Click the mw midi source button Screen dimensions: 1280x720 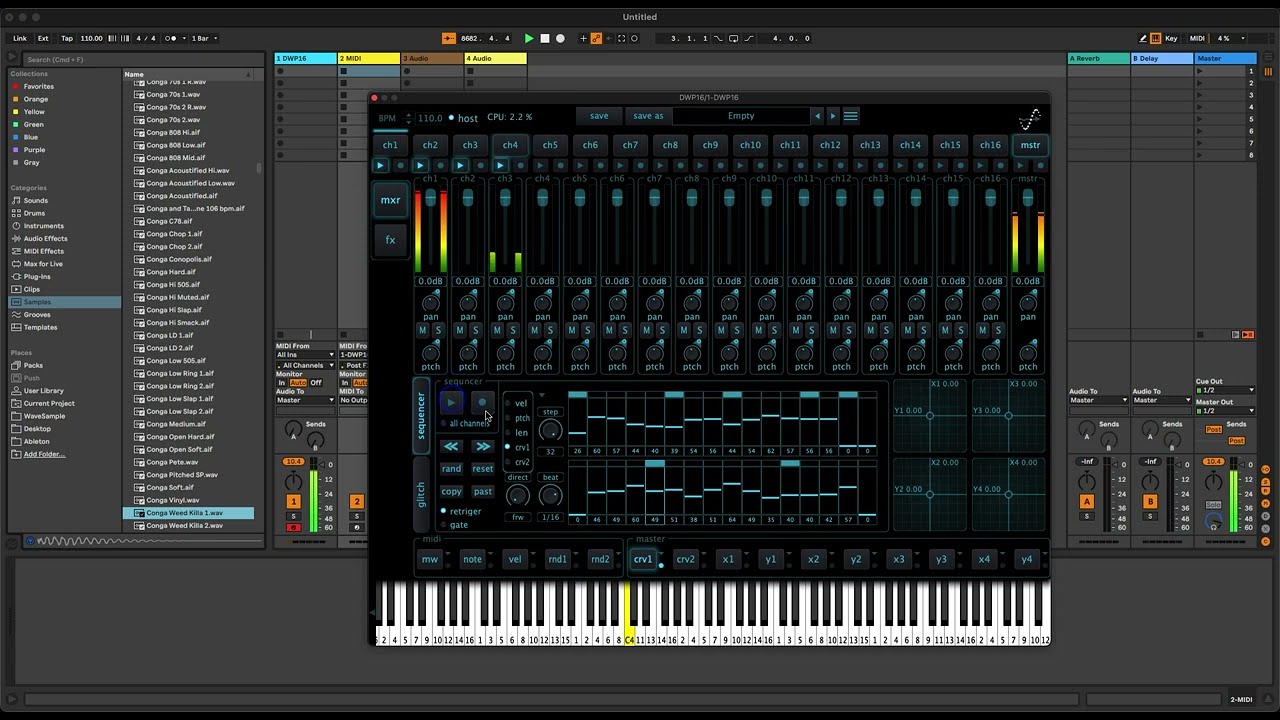pos(430,559)
